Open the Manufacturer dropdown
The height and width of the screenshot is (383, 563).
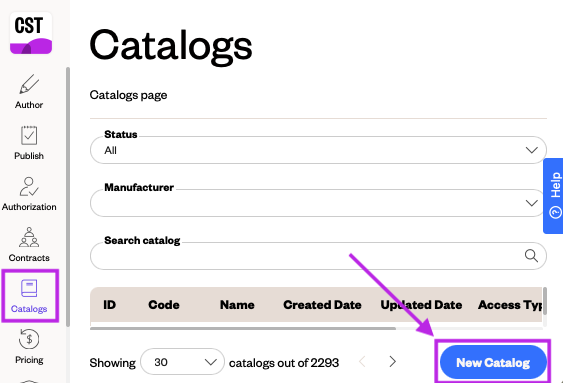pos(318,203)
